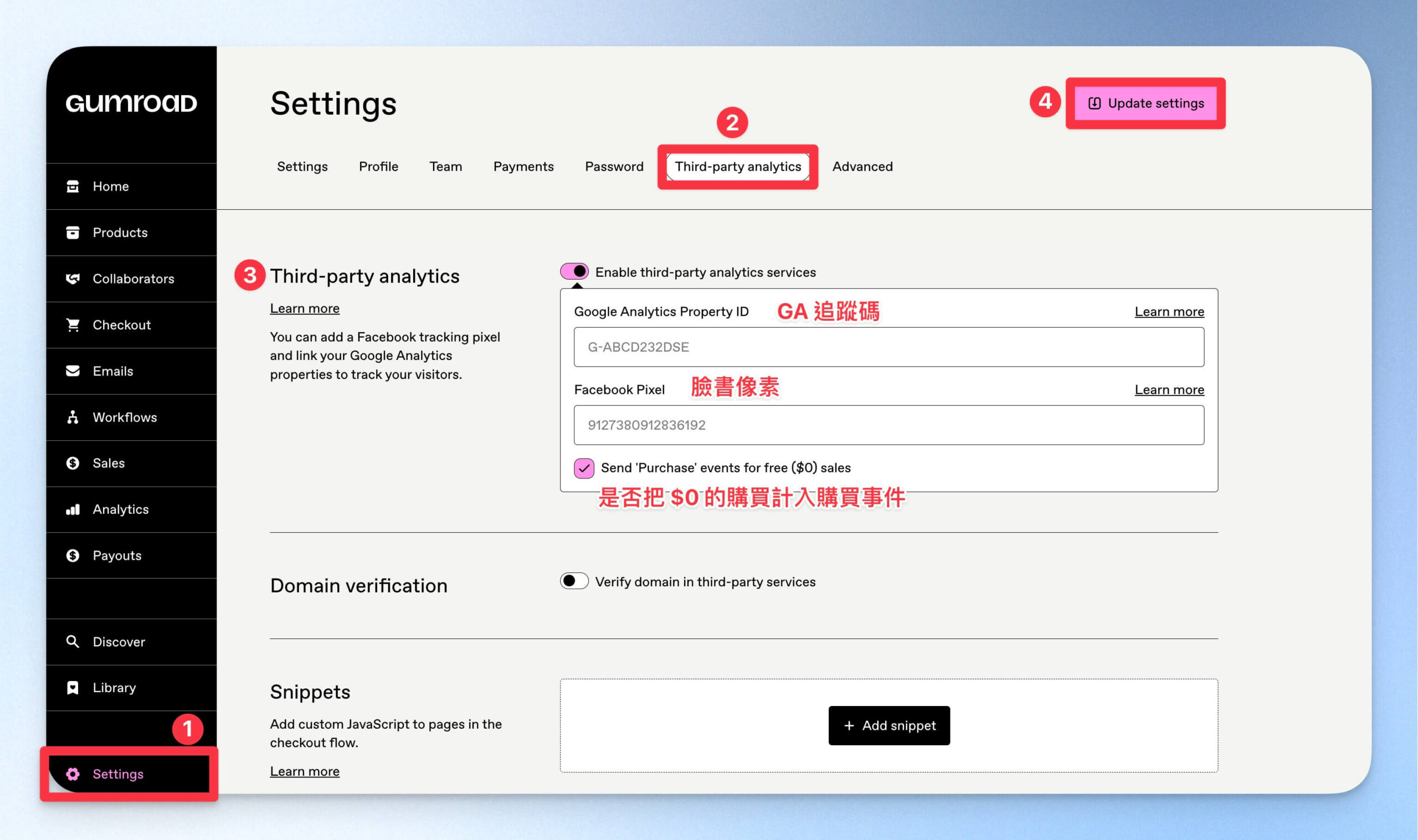Switch to the Password tab
The height and width of the screenshot is (840, 1418).
(614, 167)
